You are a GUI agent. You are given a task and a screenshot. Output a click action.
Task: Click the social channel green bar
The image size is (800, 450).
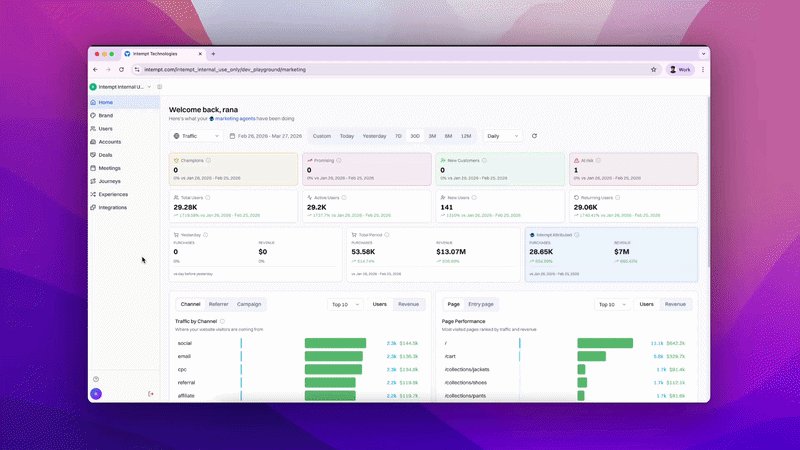pos(335,343)
